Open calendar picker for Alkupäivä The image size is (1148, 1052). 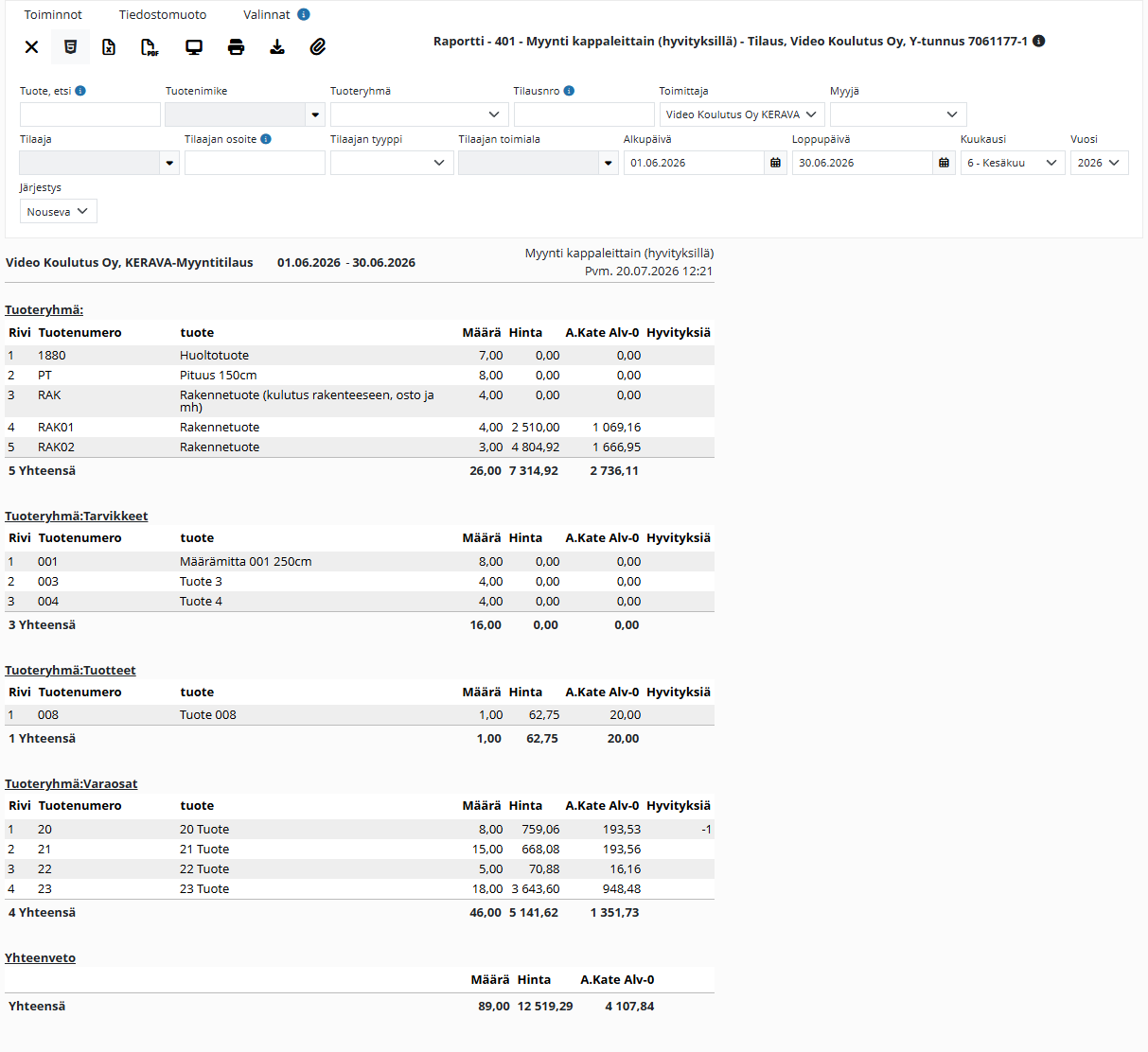pos(775,163)
